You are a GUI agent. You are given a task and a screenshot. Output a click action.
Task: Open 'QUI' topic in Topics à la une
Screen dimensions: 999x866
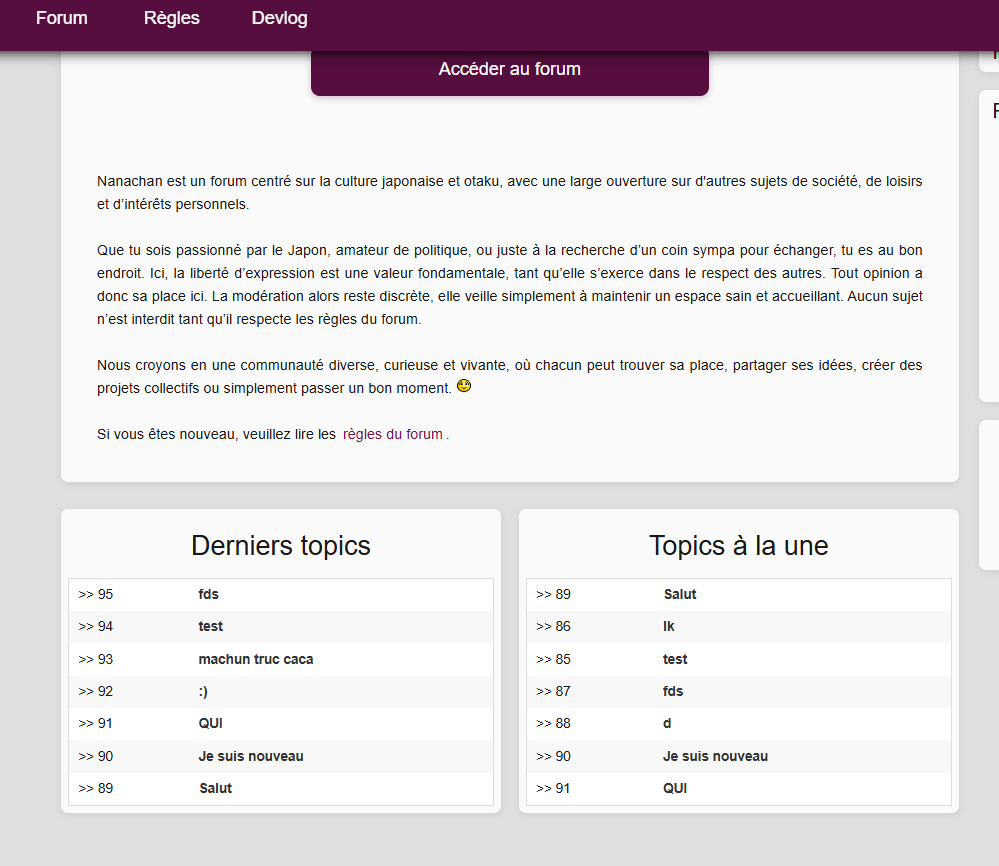pyautogui.click(x=675, y=788)
